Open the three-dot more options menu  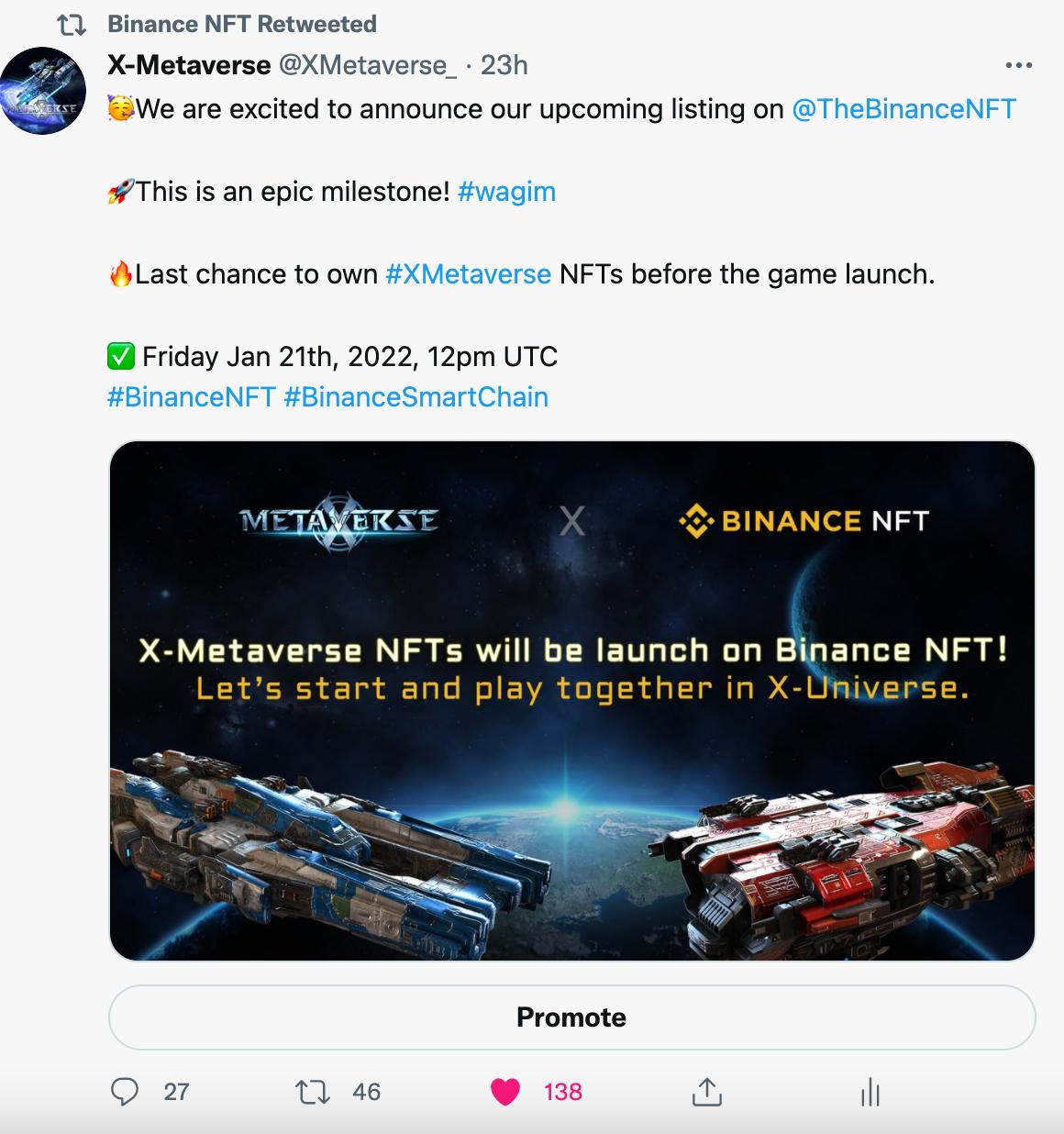pos(1018,64)
